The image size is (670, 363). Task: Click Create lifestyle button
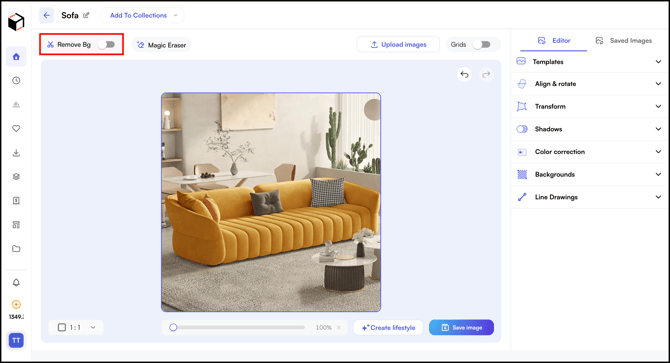tap(388, 328)
